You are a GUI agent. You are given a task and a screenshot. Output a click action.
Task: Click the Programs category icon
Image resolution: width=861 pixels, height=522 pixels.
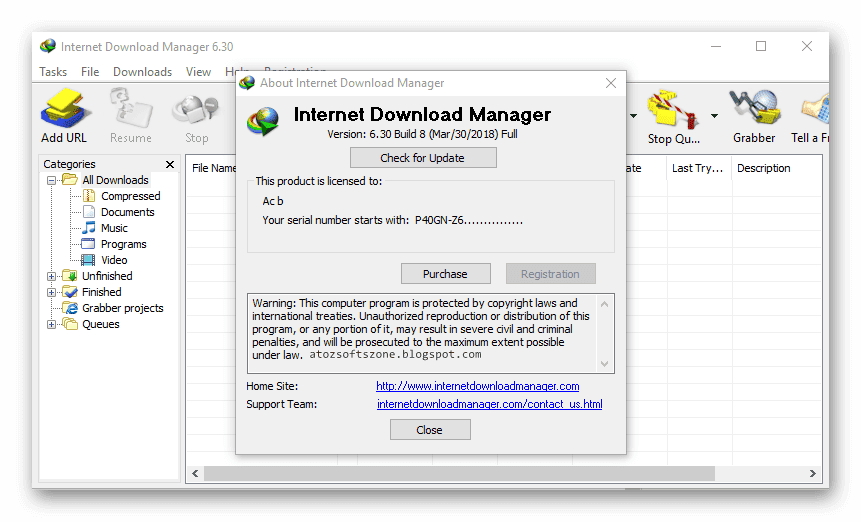(88, 244)
